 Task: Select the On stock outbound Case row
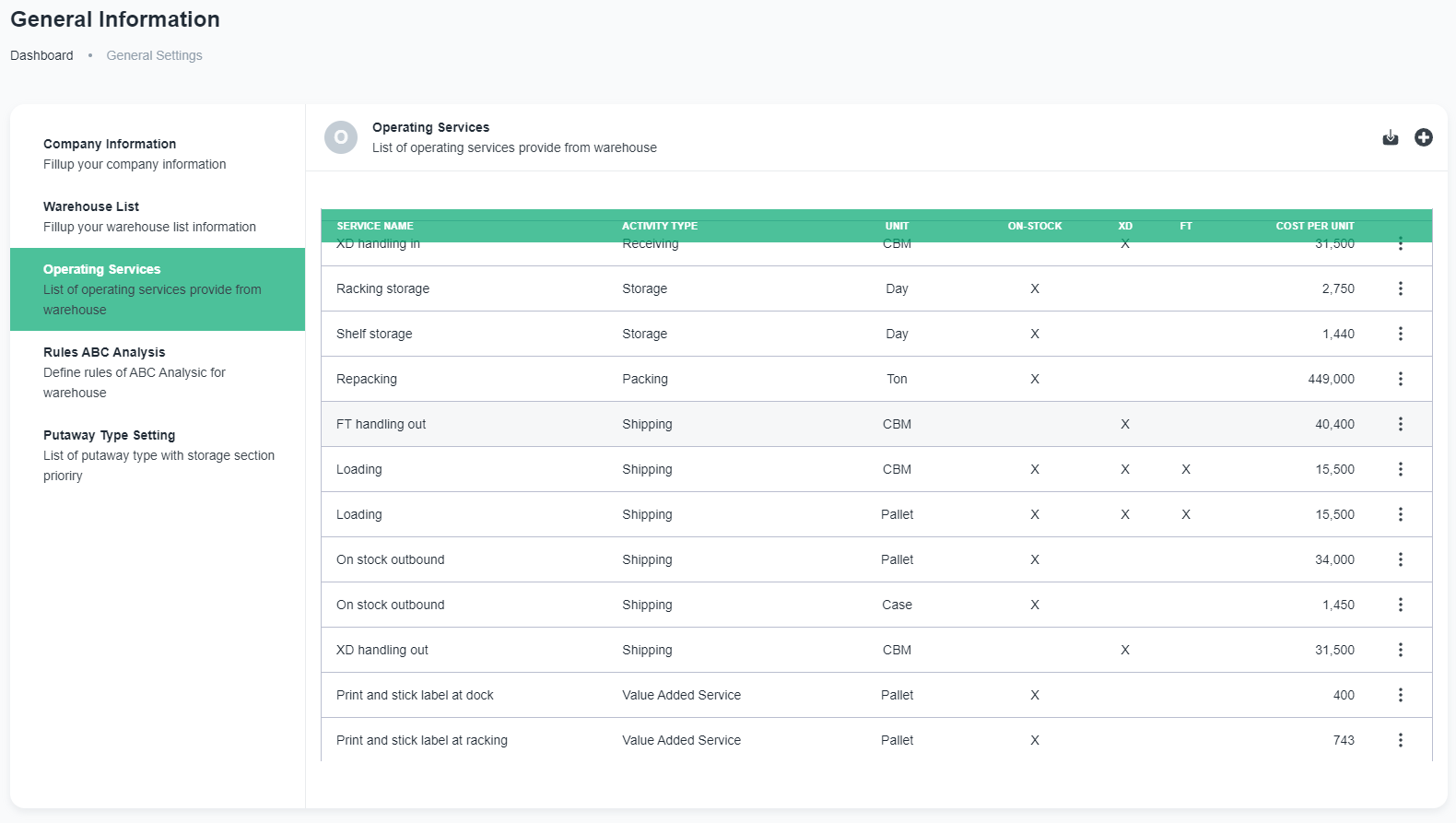[645, 605]
